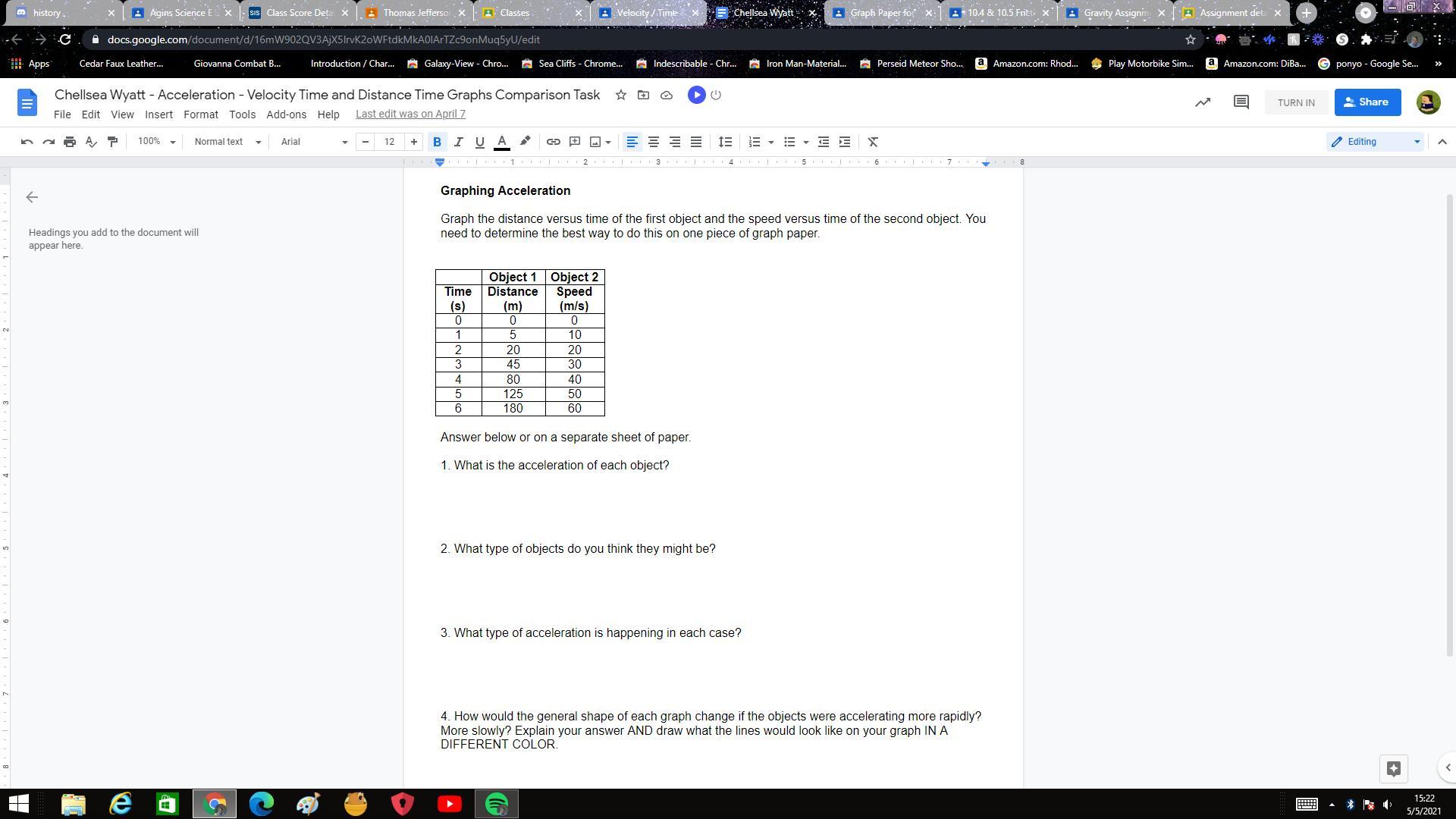1456x819 pixels.
Task: Click the Clear formatting icon
Action: [873, 142]
